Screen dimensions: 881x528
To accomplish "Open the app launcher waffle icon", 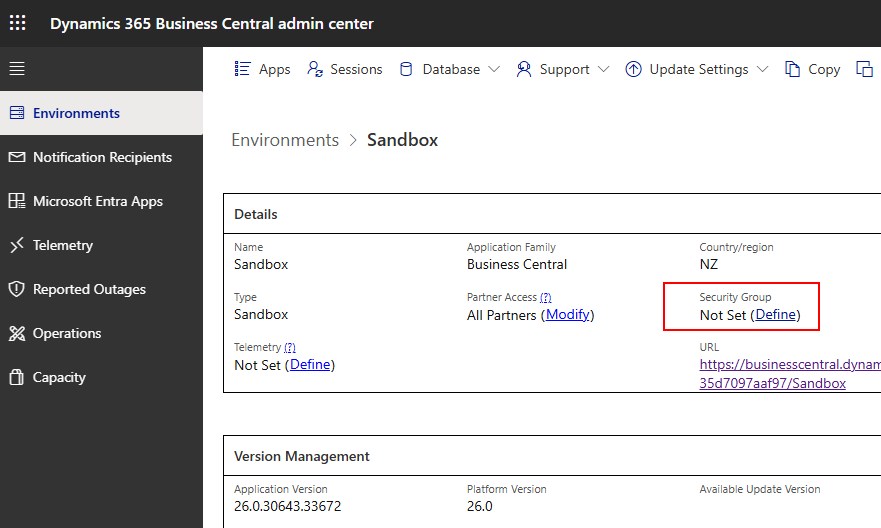I will tap(17, 23).
